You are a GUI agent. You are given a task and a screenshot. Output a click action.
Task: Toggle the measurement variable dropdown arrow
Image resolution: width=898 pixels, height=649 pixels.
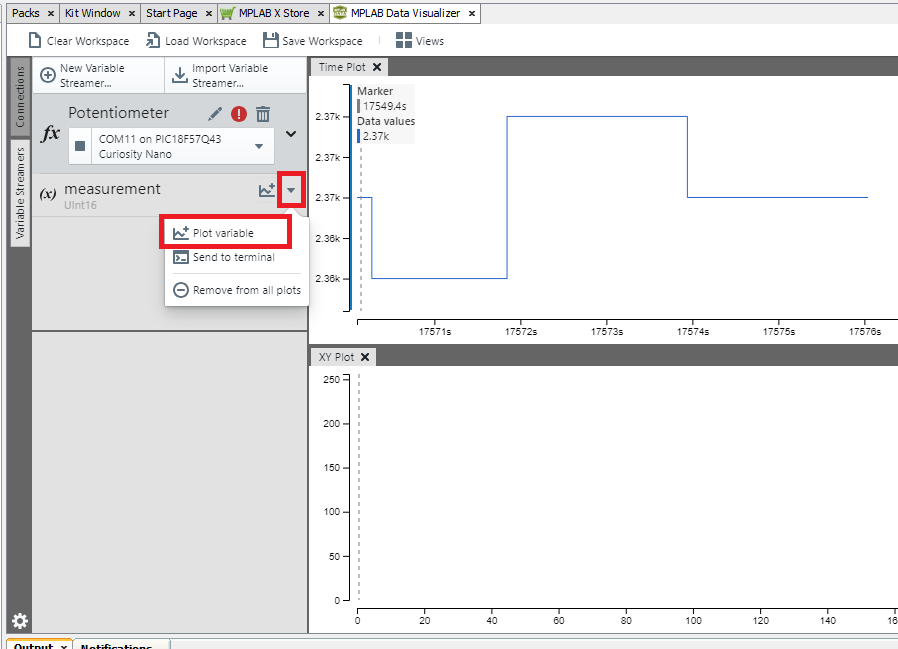[291, 190]
